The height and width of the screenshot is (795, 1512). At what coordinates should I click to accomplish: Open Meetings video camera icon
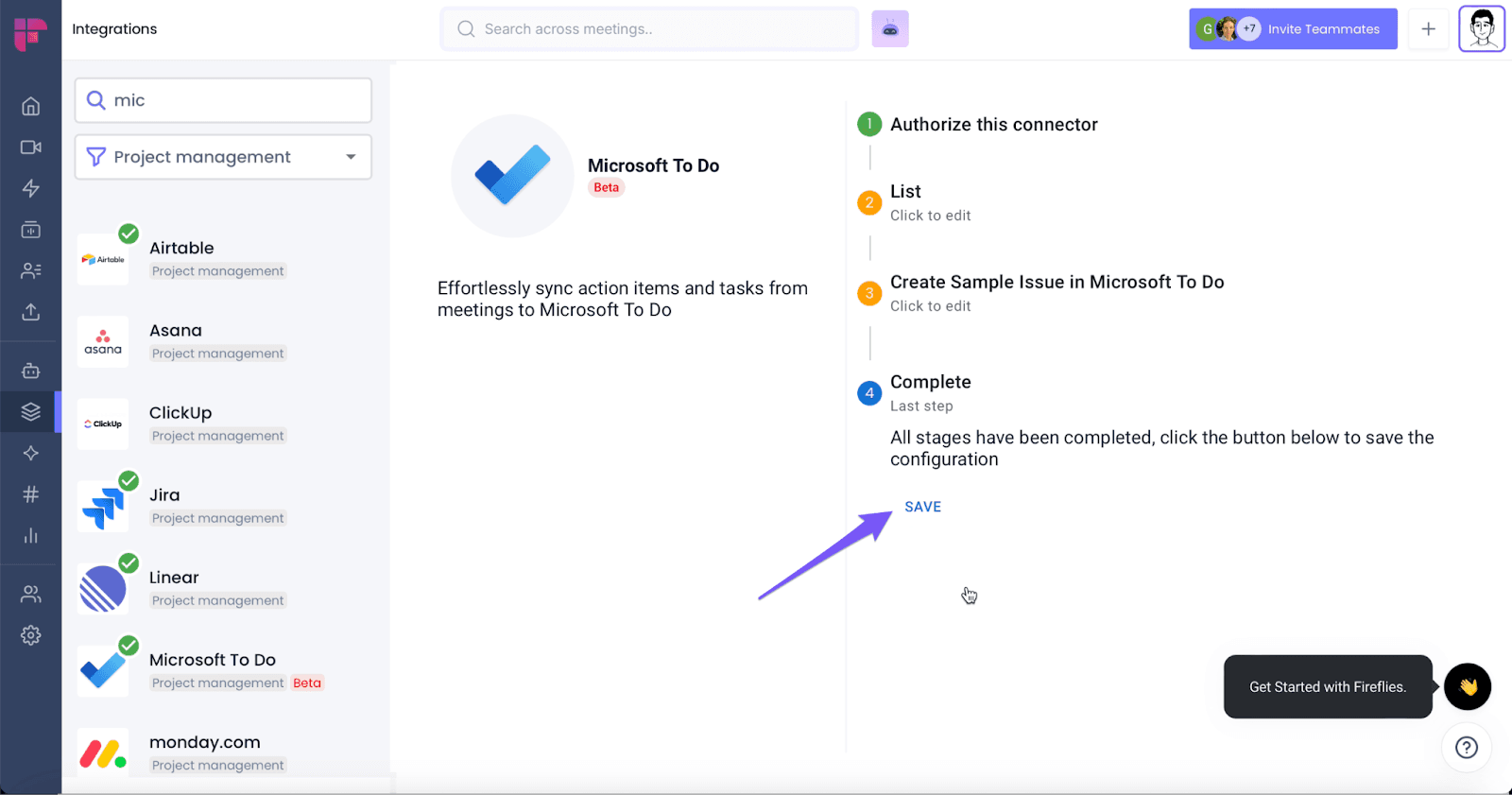coord(31,147)
